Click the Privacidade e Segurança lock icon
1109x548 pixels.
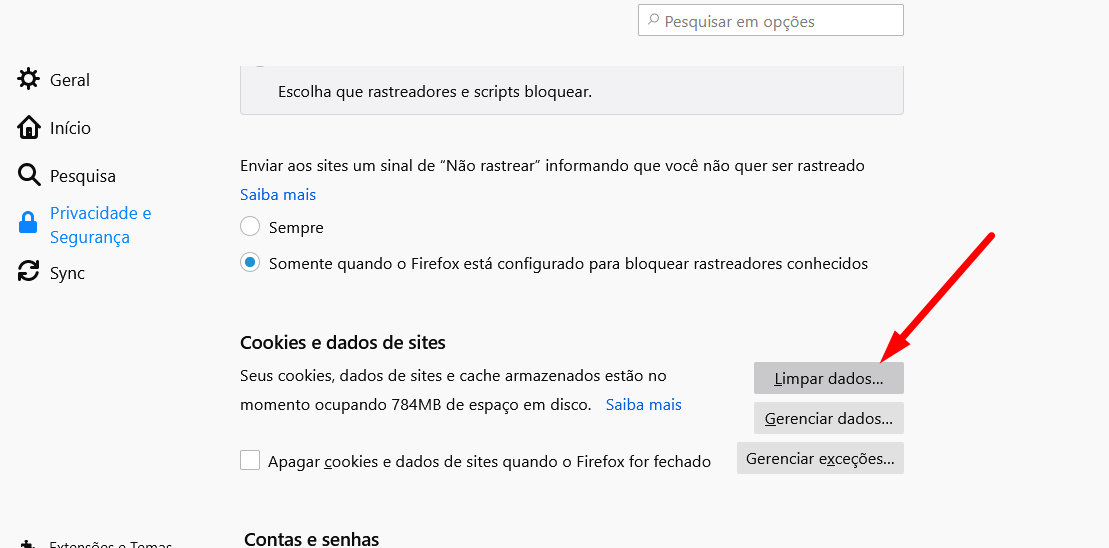29,224
